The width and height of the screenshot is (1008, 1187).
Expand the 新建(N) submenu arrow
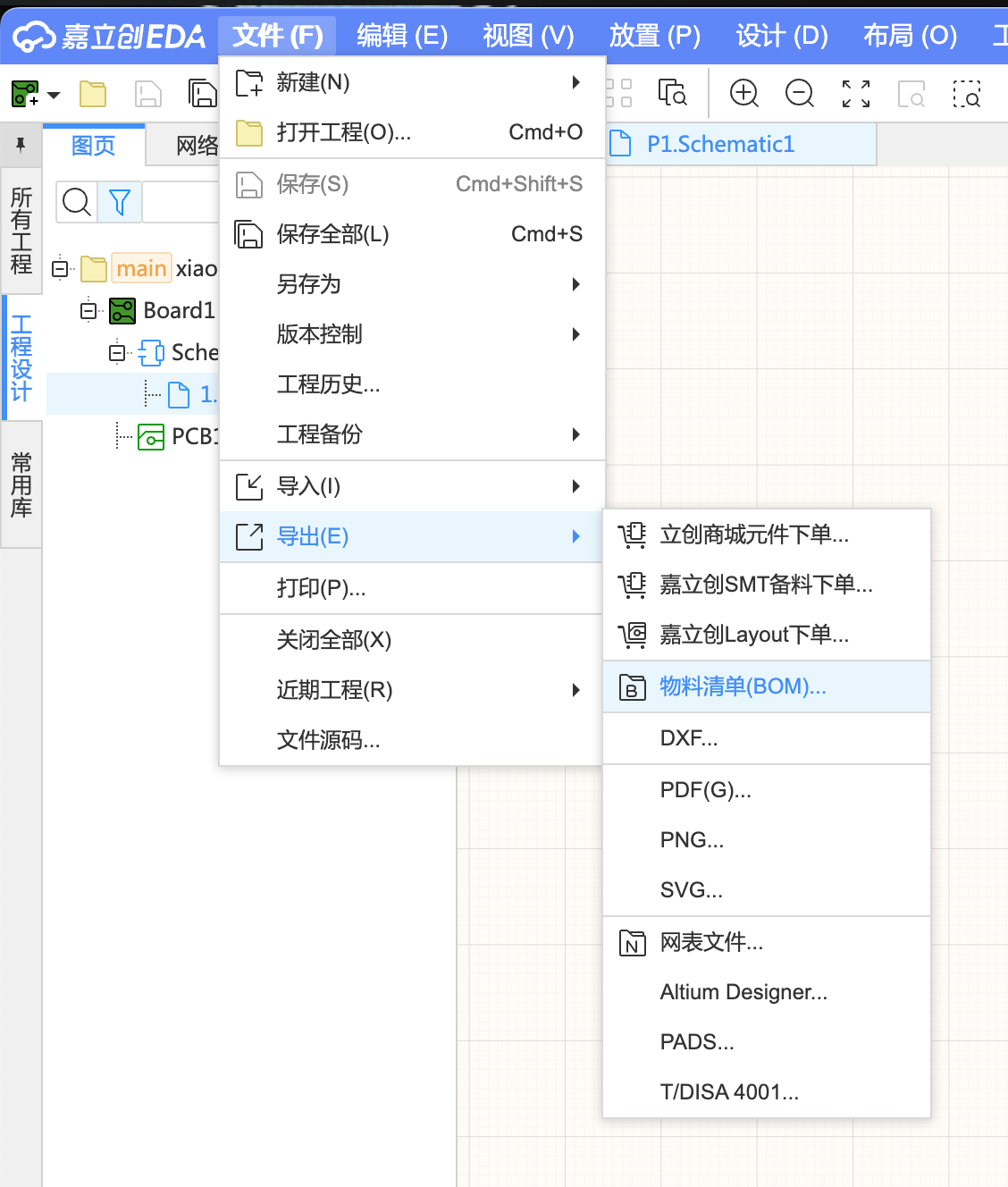pyautogui.click(x=576, y=82)
